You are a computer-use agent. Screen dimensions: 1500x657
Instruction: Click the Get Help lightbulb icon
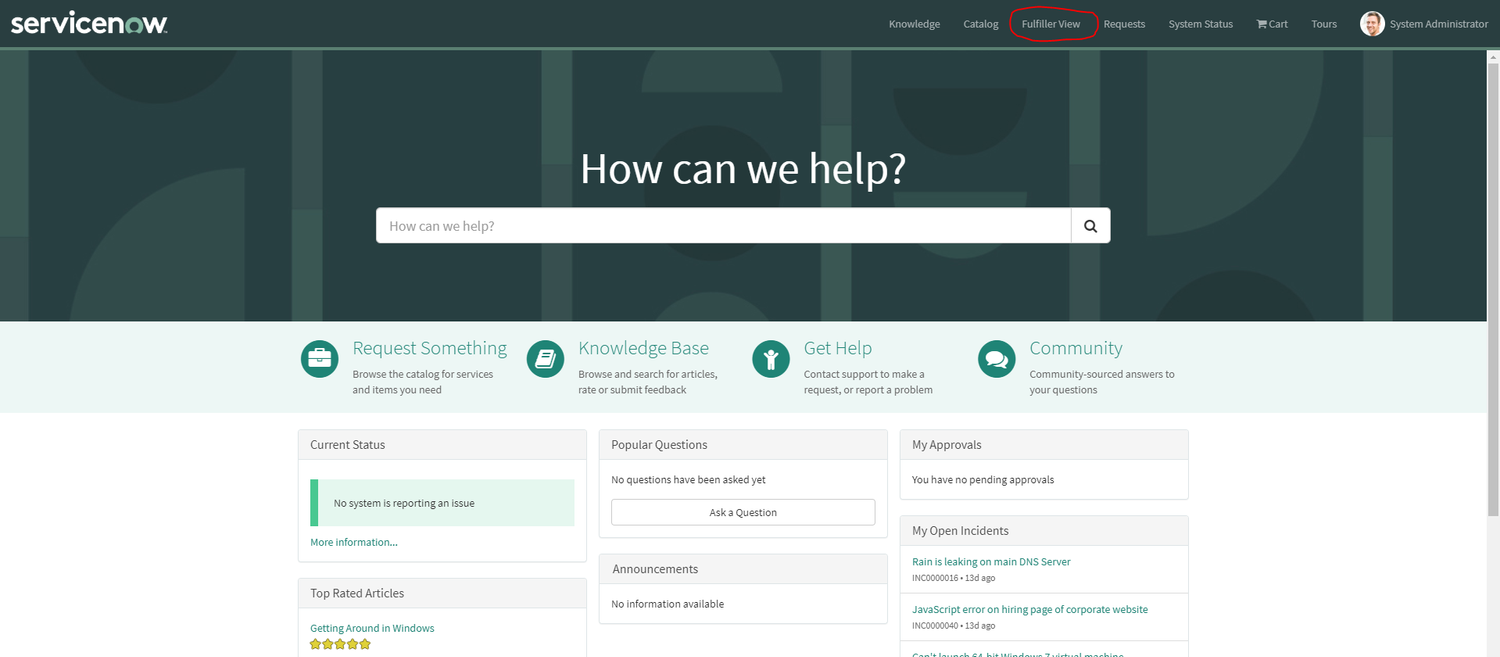tap(770, 359)
